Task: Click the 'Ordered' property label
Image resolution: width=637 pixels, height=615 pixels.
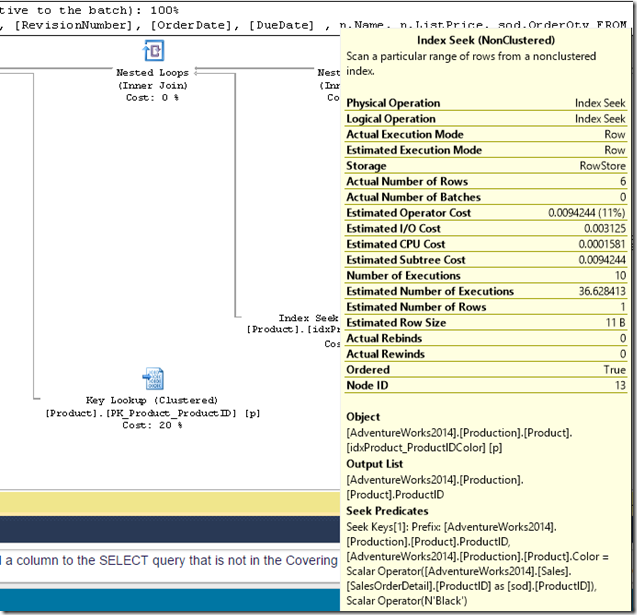Action: [x=368, y=370]
